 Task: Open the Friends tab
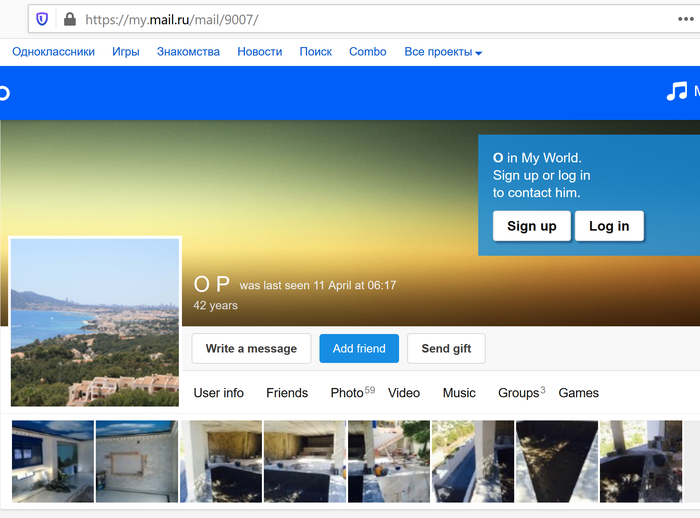tap(287, 393)
